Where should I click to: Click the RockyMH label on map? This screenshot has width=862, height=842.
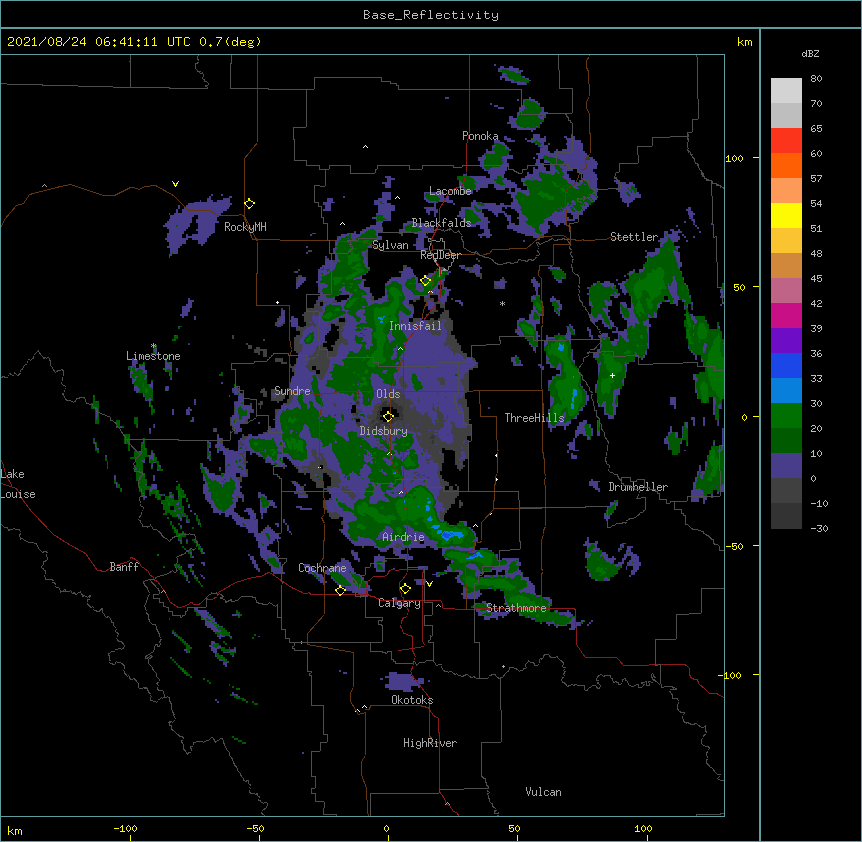(245, 227)
